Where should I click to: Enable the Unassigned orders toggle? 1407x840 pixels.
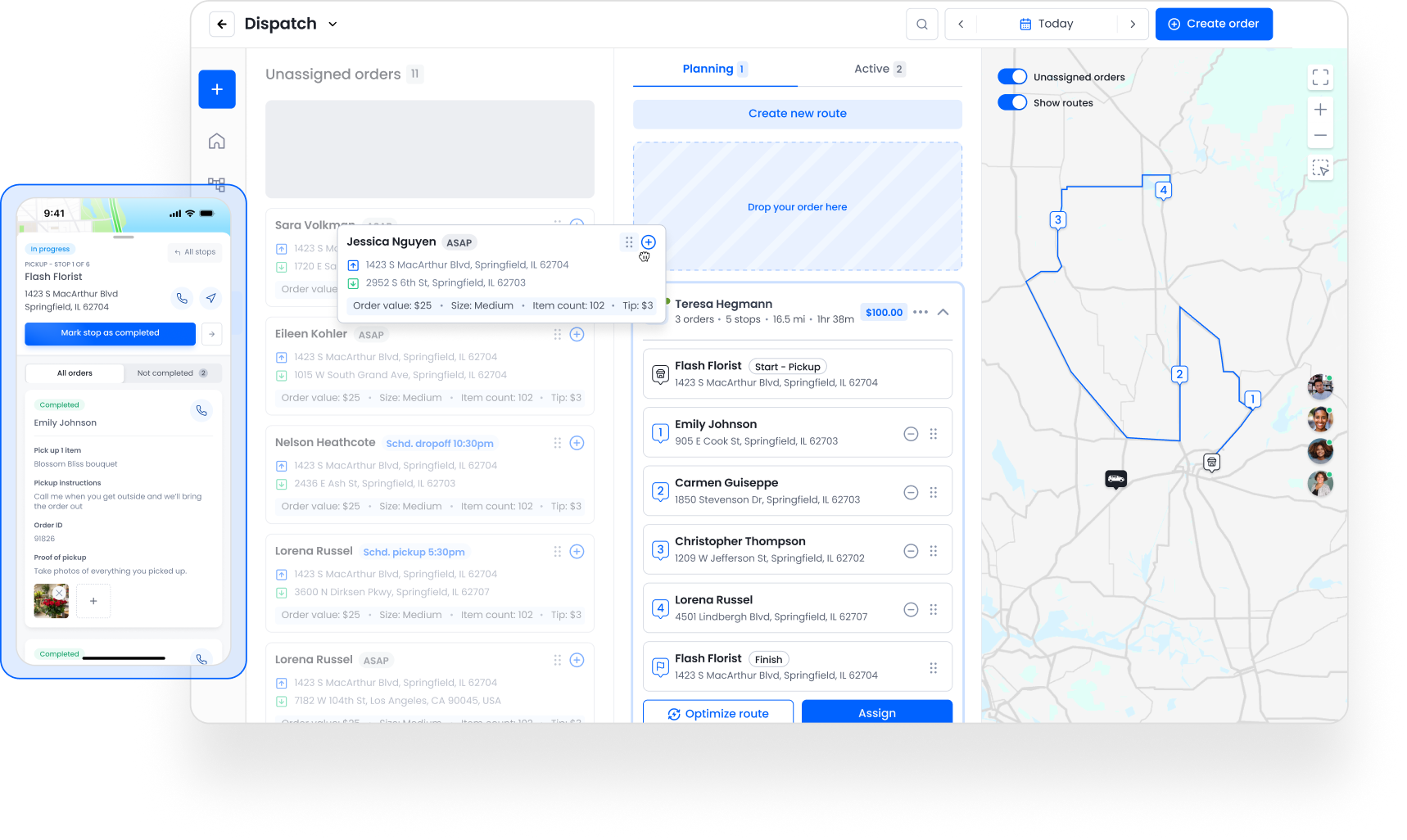(1012, 76)
